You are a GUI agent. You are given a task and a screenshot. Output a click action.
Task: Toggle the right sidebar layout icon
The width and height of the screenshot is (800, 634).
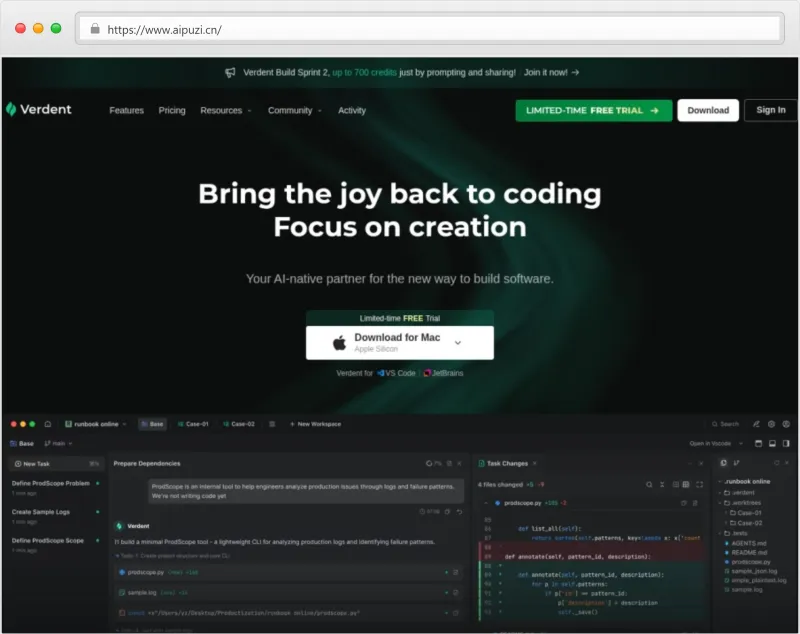click(x=787, y=443)
